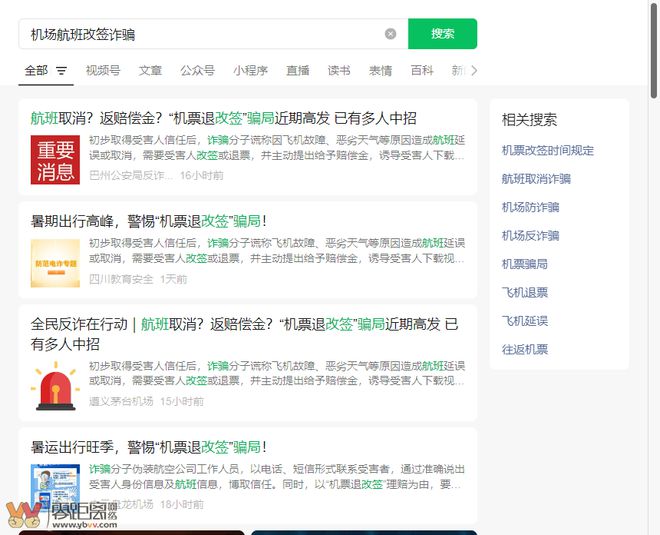Select related search 飞机延误
The height and width of the screenshot is (535, 660).
pos(525,321)
